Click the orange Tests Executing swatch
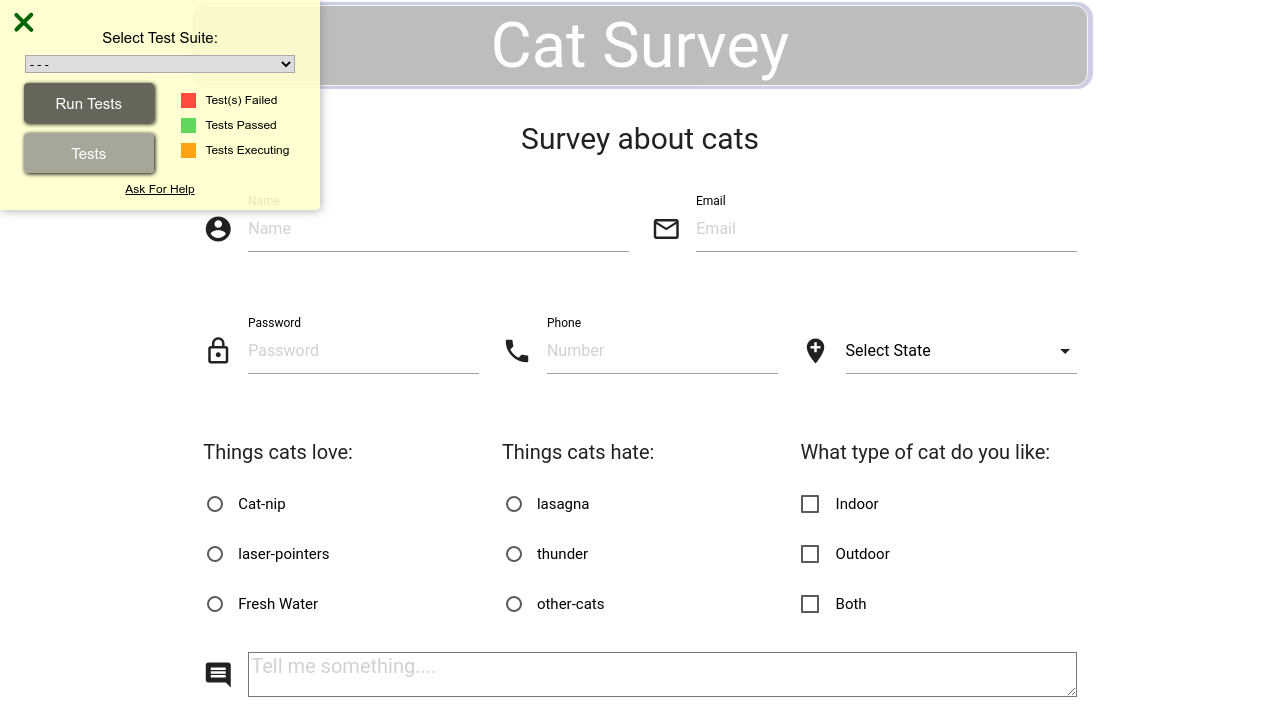Screen dimensions: 1280x720 188,150
